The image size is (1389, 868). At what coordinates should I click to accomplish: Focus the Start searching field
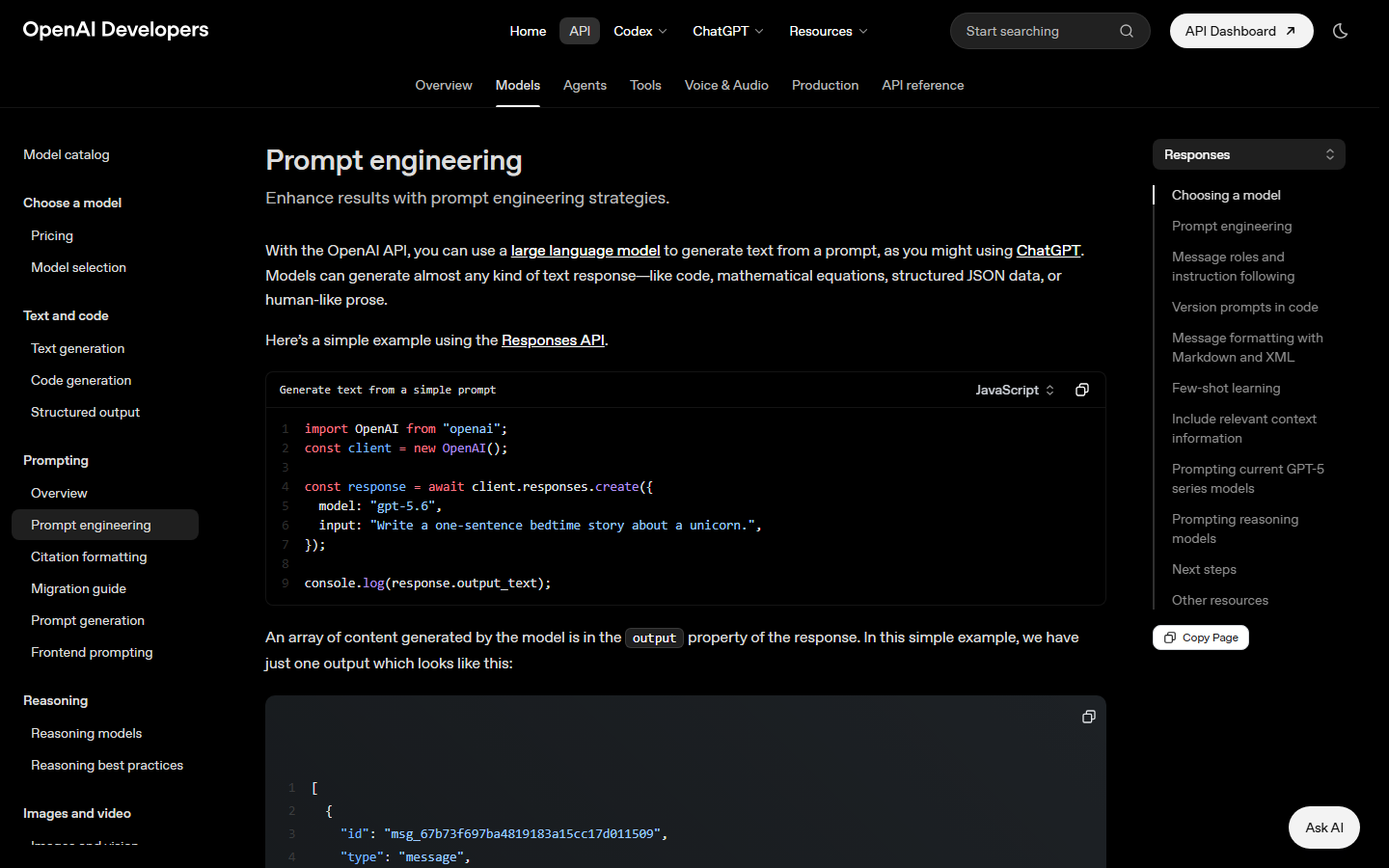coord(1050,31)
